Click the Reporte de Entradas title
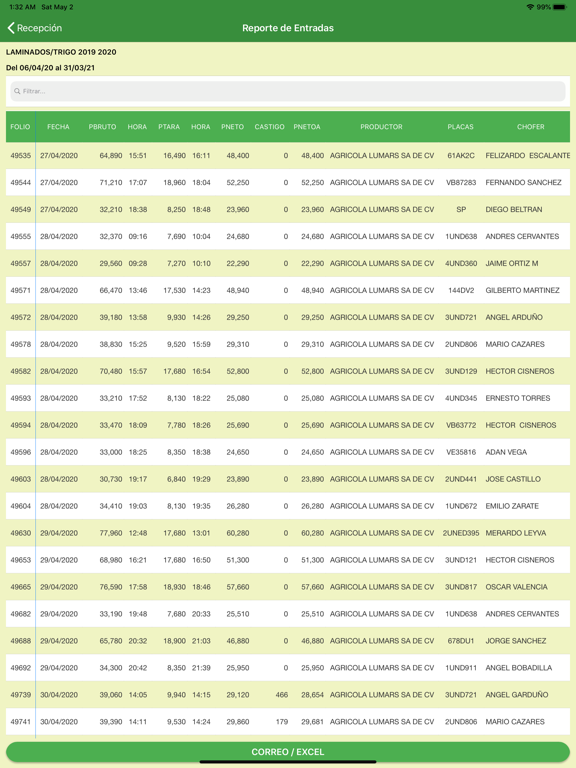The image size is (576, 768). click(288, 28)
